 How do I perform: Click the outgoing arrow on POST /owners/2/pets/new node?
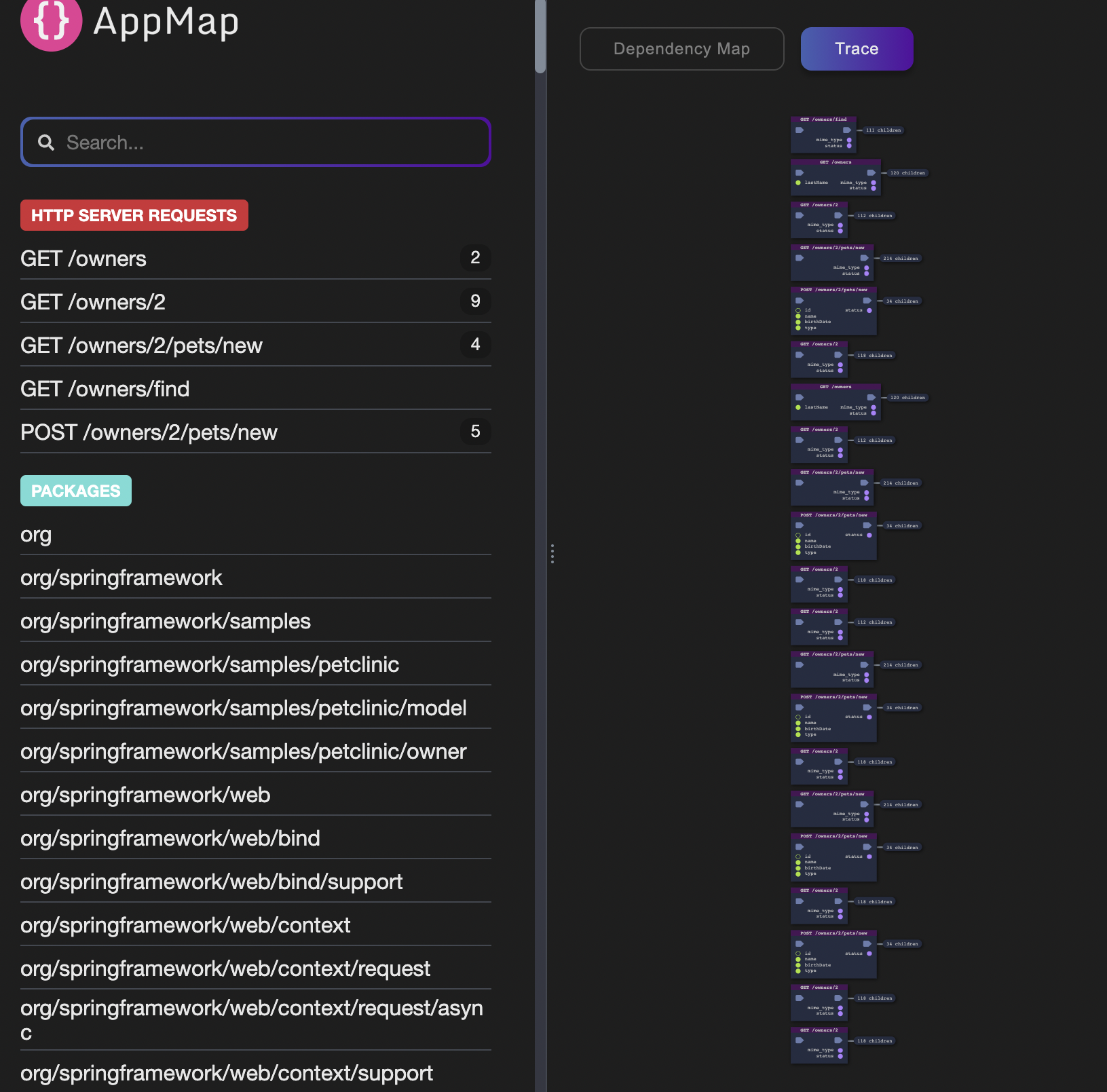click(867, 301)
